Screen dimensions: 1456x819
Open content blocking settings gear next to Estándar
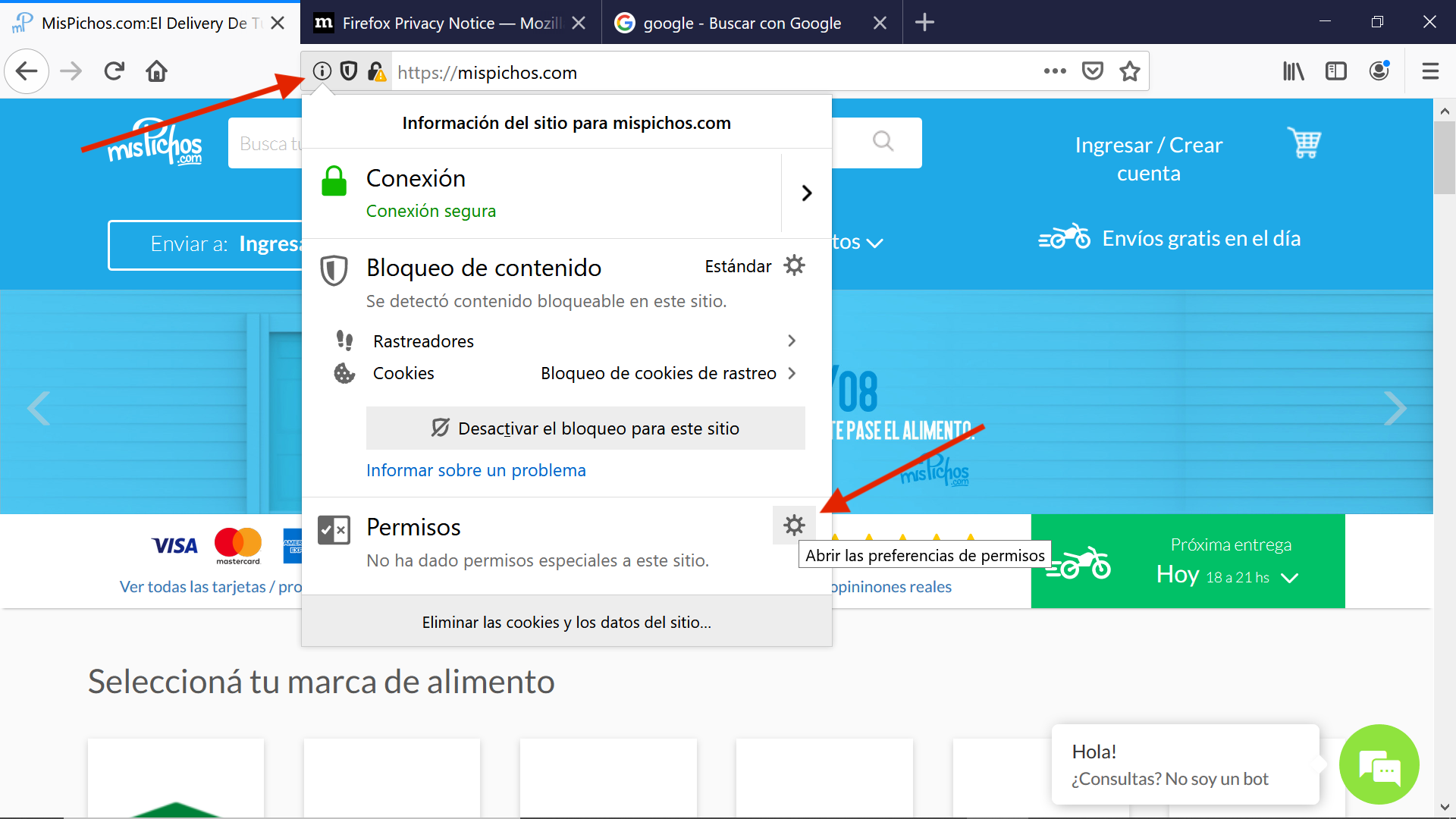(794, 265)
